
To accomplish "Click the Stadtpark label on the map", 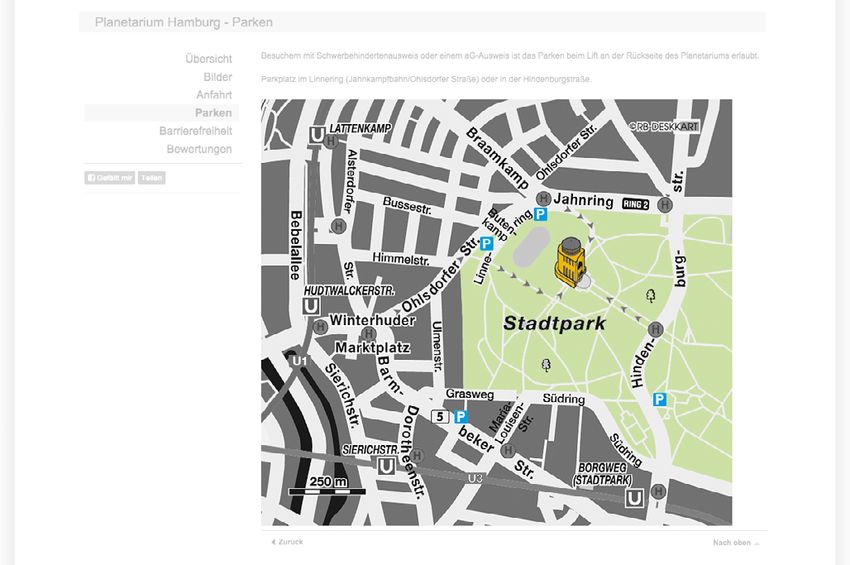I will click(x=554, y=324).
